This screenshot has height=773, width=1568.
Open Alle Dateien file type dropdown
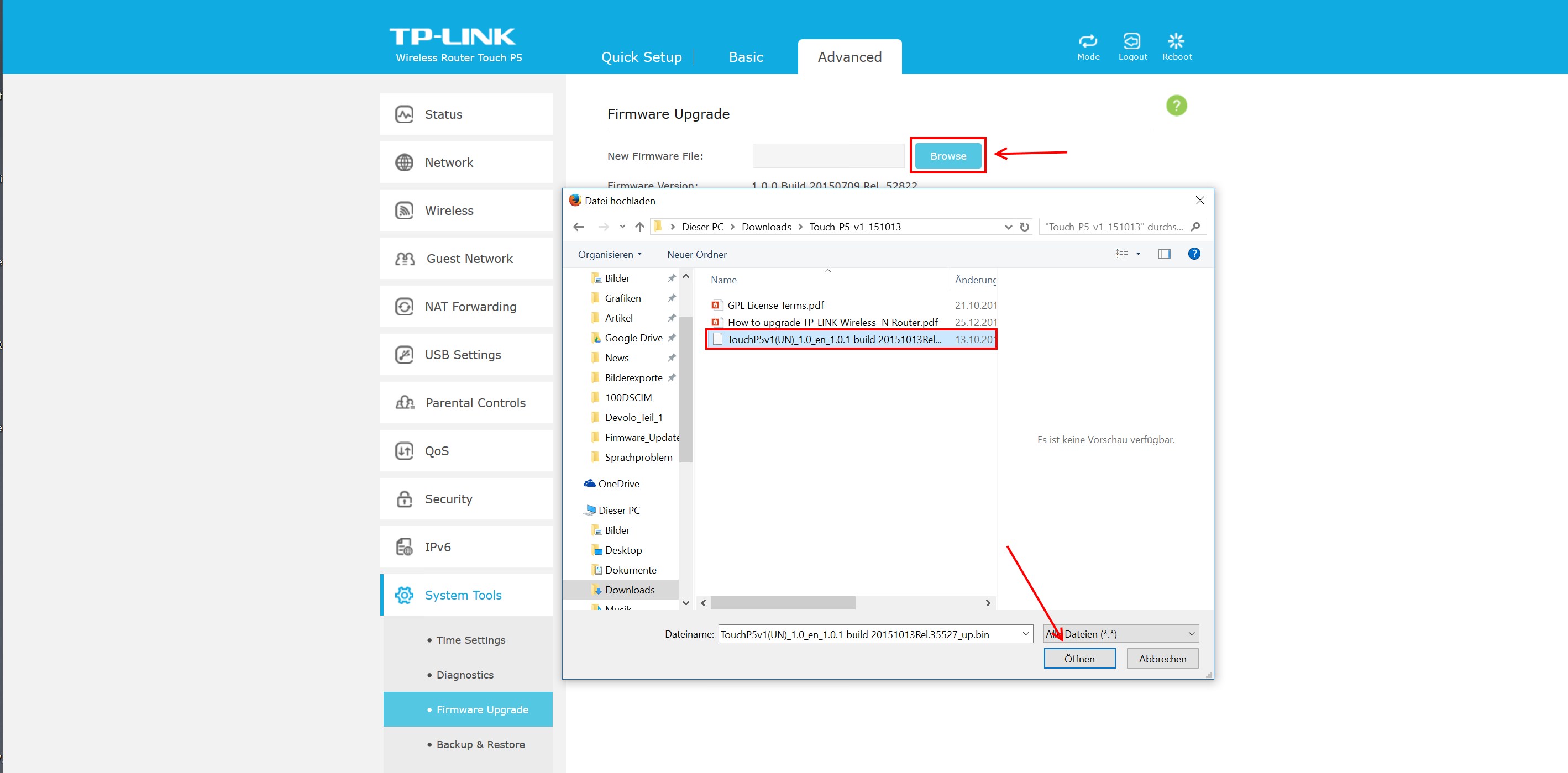(1121, 634)
